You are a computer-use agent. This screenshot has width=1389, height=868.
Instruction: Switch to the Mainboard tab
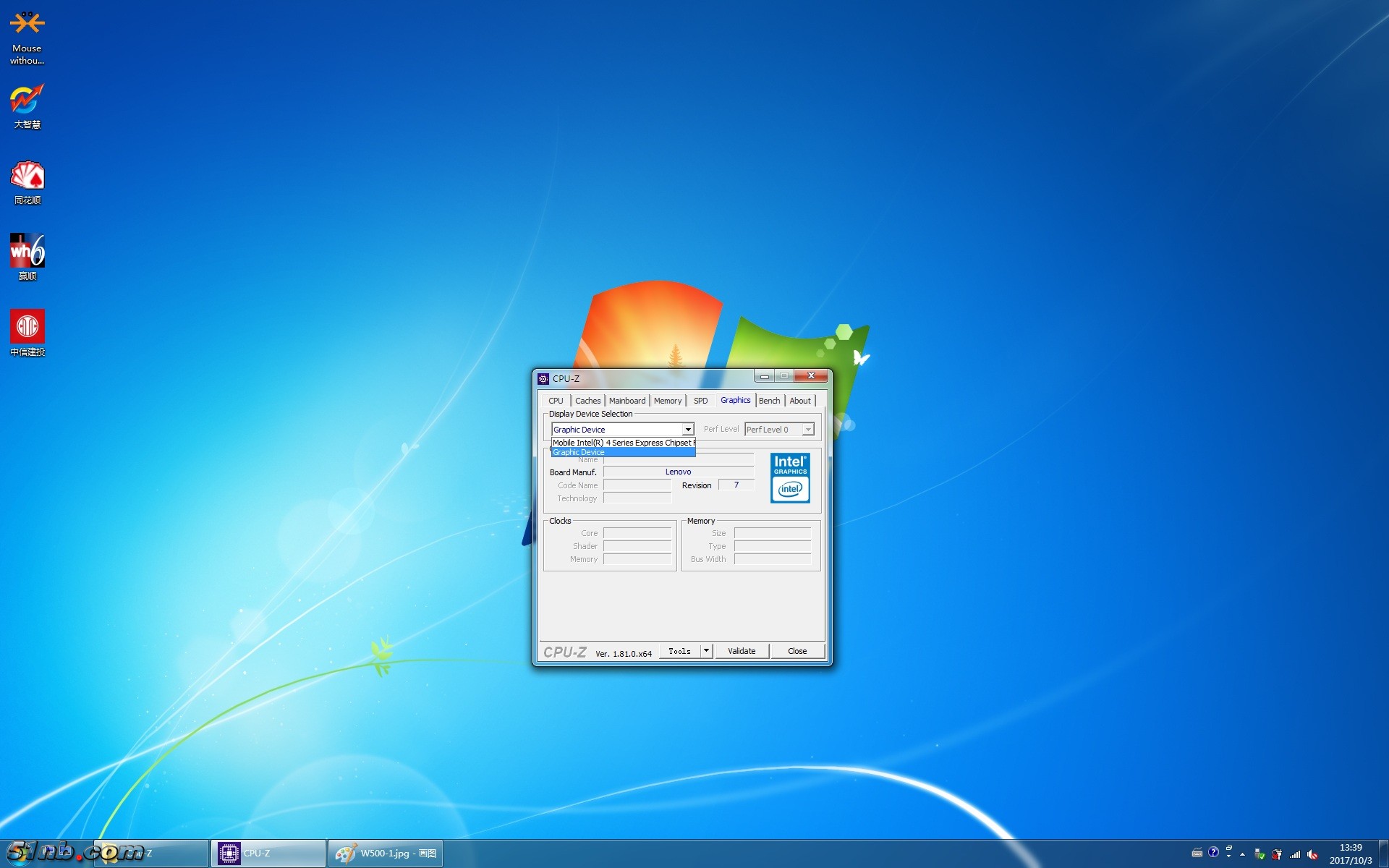tap(626, 401)
